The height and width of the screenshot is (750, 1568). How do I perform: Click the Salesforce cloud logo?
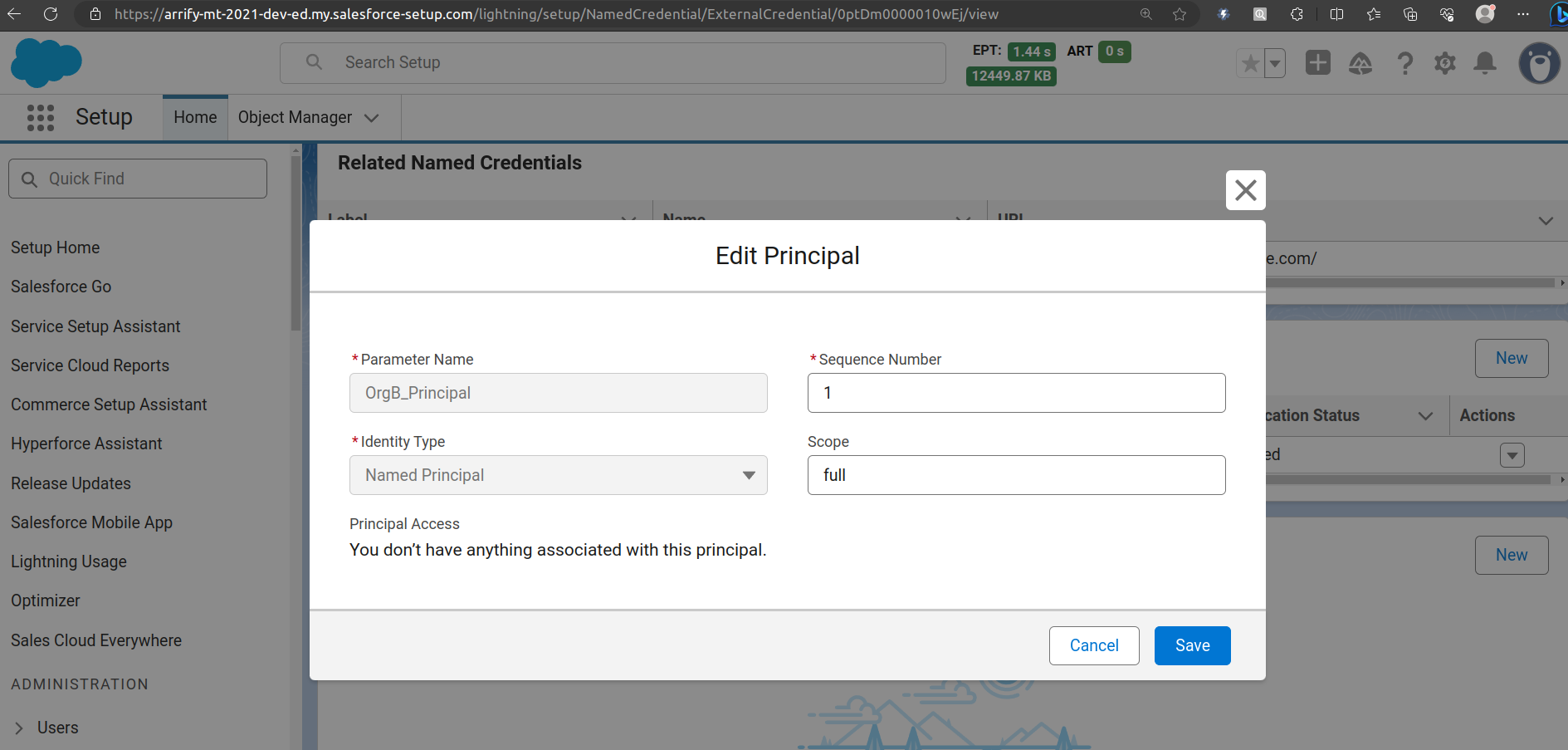click(46, 62)
